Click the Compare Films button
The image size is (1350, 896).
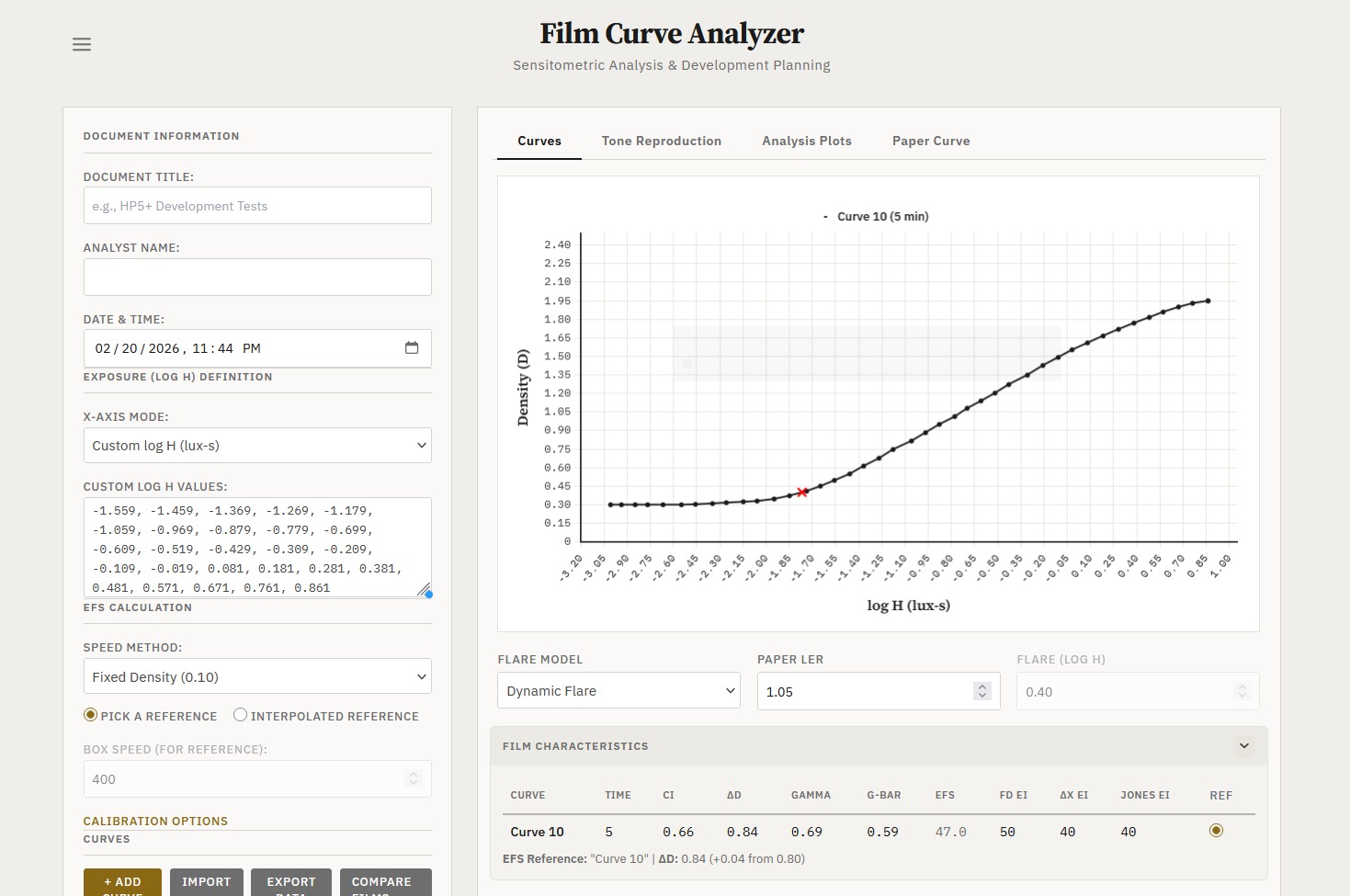(x=385, y=882)
